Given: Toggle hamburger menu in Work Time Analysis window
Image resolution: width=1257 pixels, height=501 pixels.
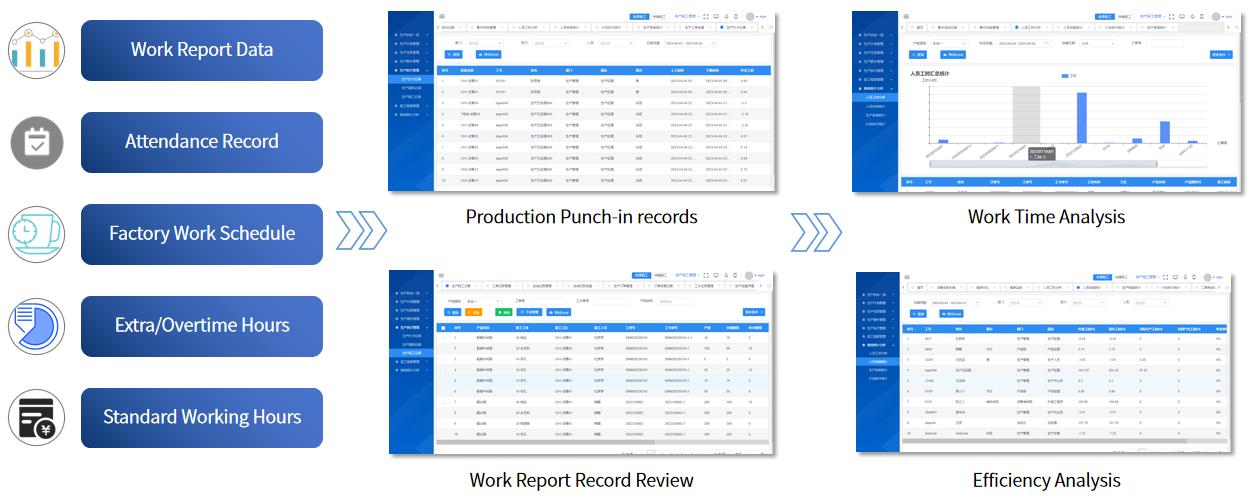Looking at the screenshot, I should (906, 16).
